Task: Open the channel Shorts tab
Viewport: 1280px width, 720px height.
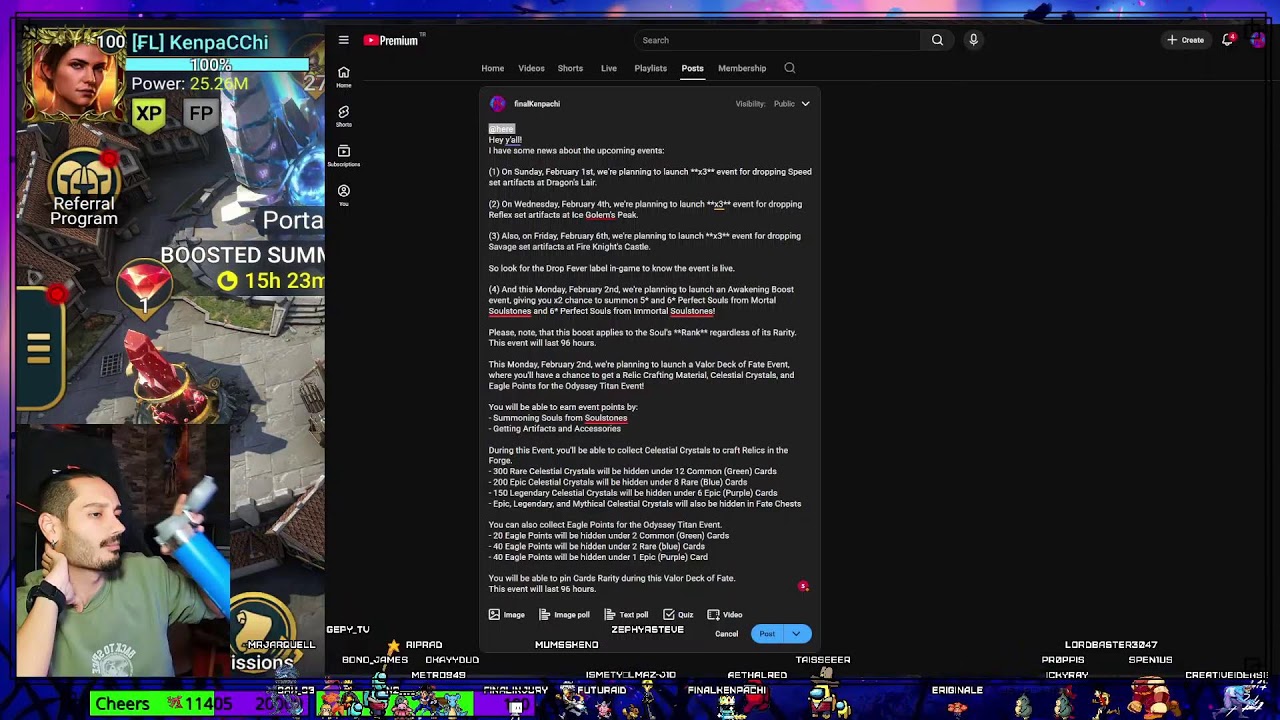Action: click(570, 68)
